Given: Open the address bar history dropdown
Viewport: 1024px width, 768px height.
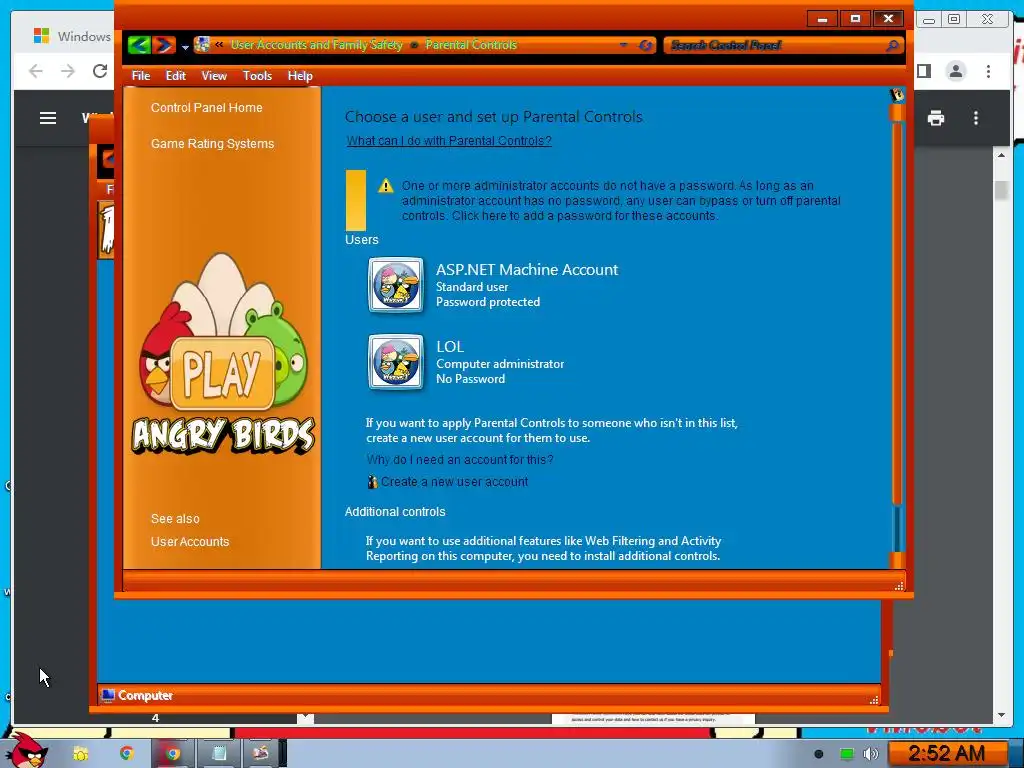Looking at the screenshot, I should [x=624, y=45].
